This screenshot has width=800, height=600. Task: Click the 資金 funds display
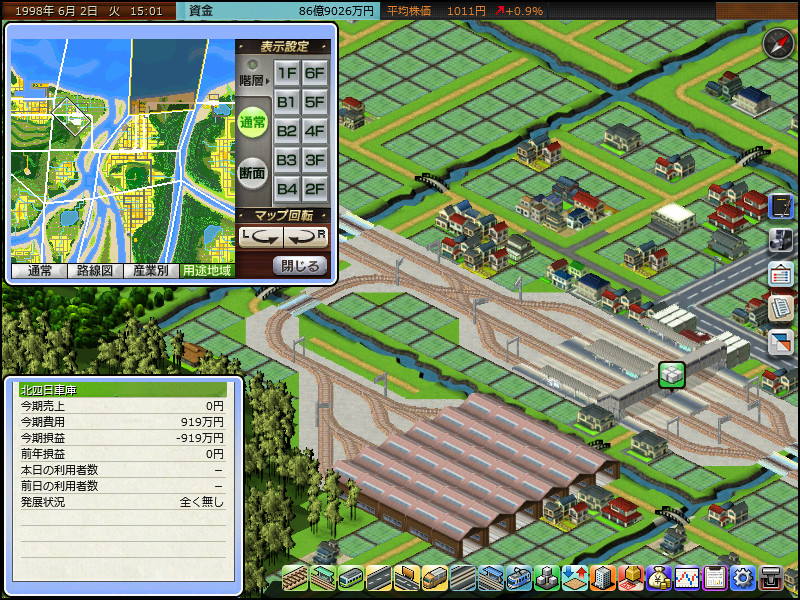tap(278, 11)
